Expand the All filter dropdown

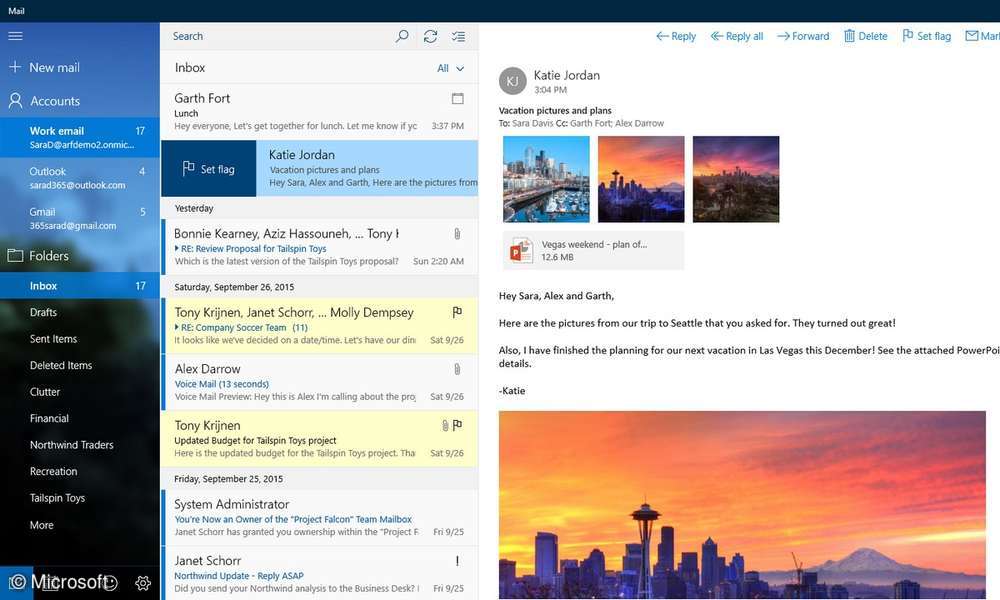click(x=451, y=68)
